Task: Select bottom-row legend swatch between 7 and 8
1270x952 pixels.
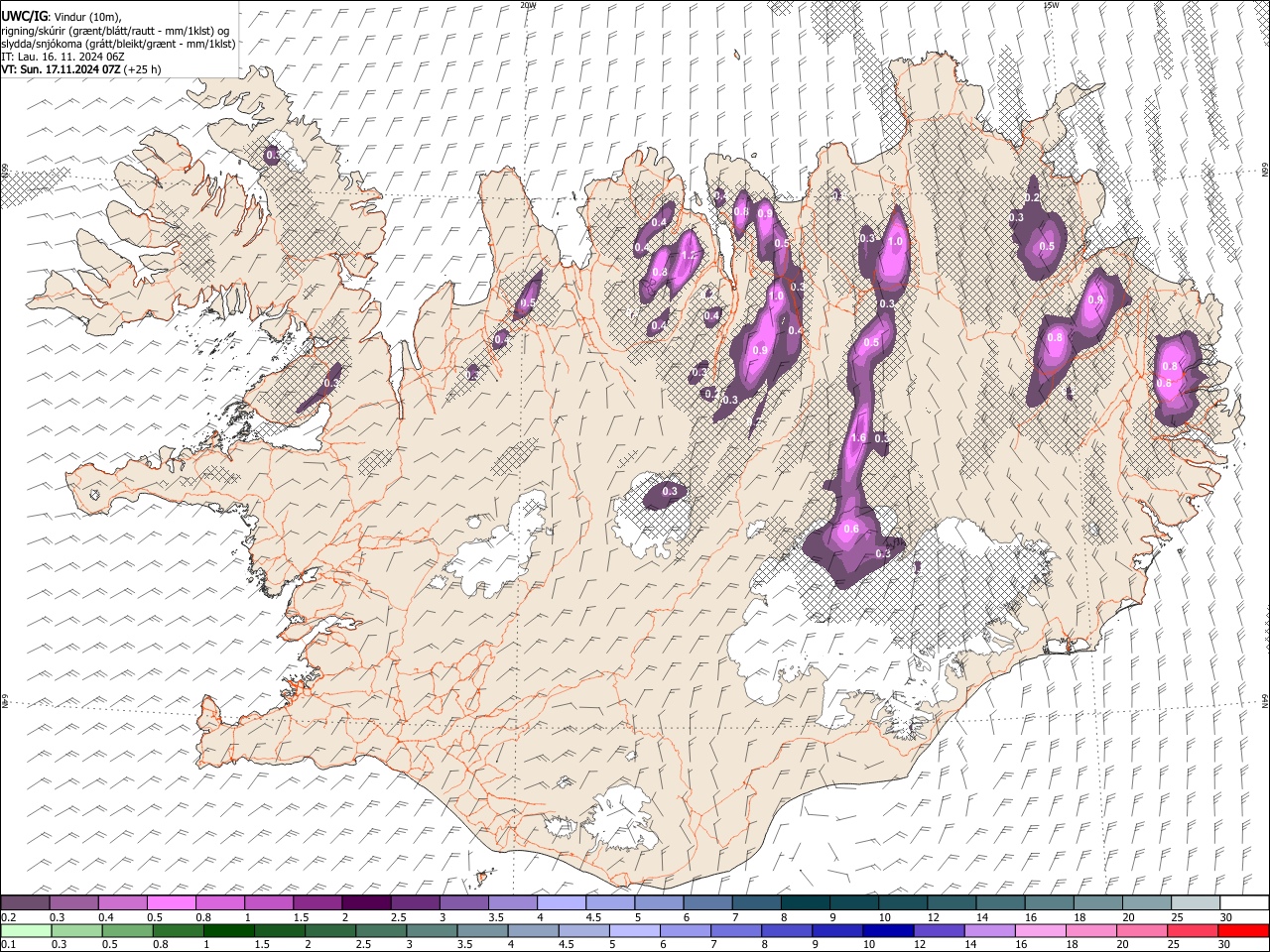Action: pos(736,930)
